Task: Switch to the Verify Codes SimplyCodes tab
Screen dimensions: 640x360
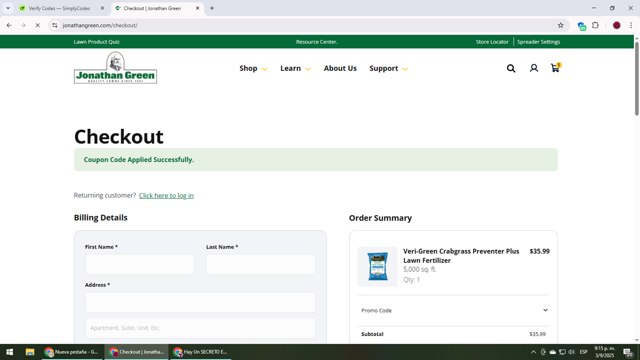Action: [x=60, y=8]
